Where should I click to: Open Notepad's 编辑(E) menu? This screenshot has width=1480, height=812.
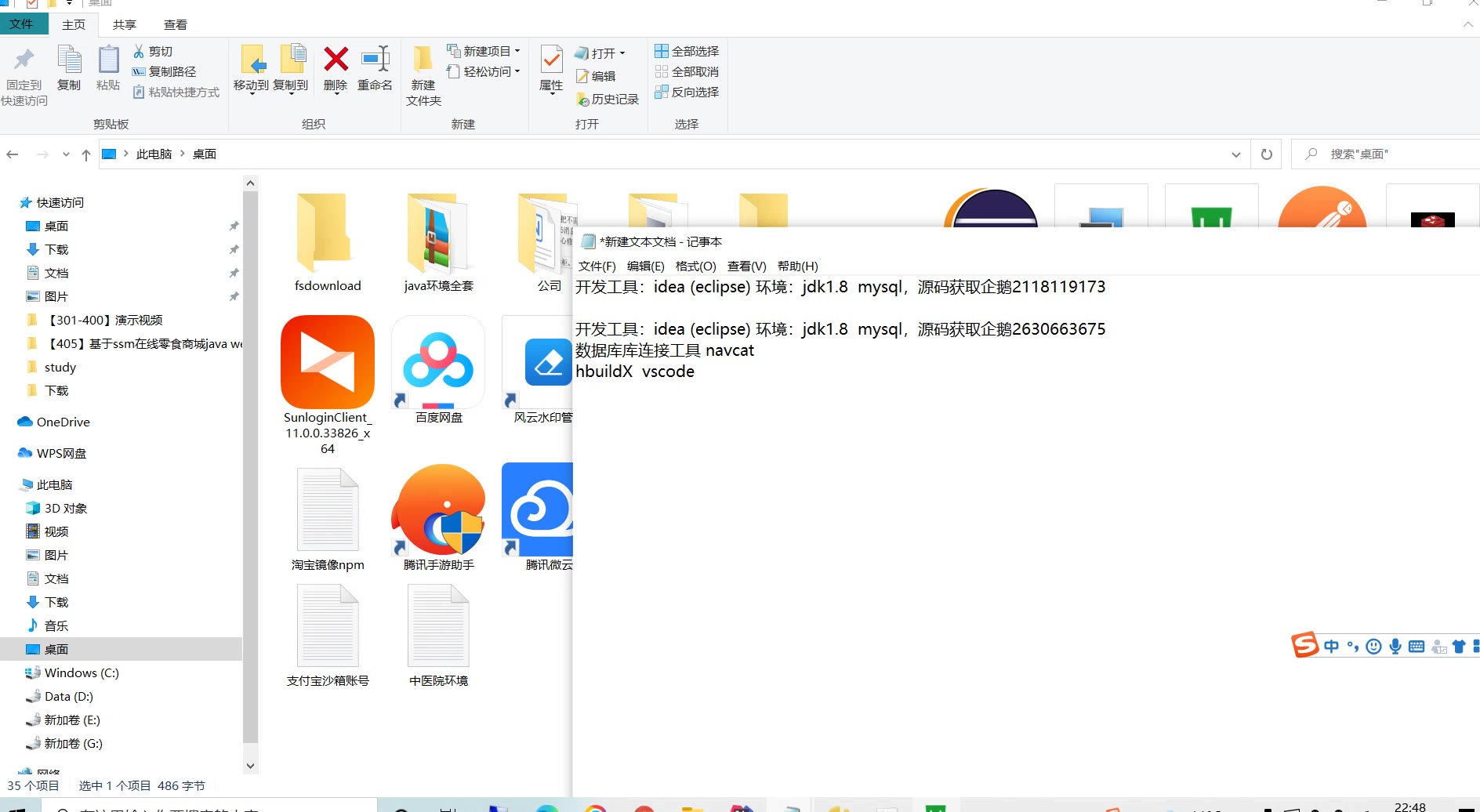pyautogui.click(x=646, y=266)
